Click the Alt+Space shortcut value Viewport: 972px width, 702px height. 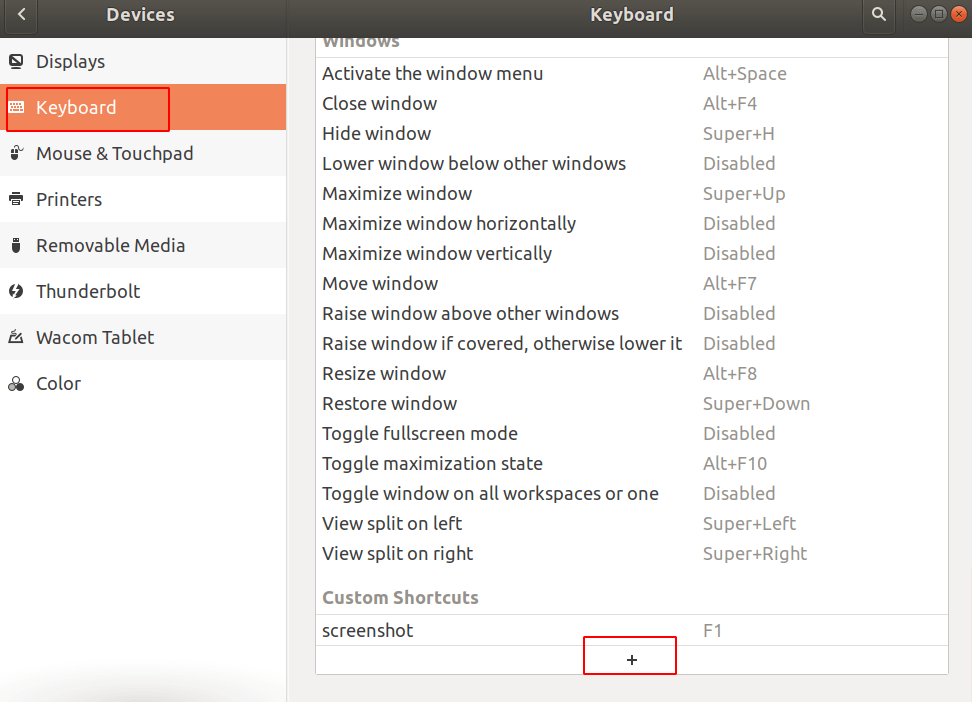tap(744, 73)
